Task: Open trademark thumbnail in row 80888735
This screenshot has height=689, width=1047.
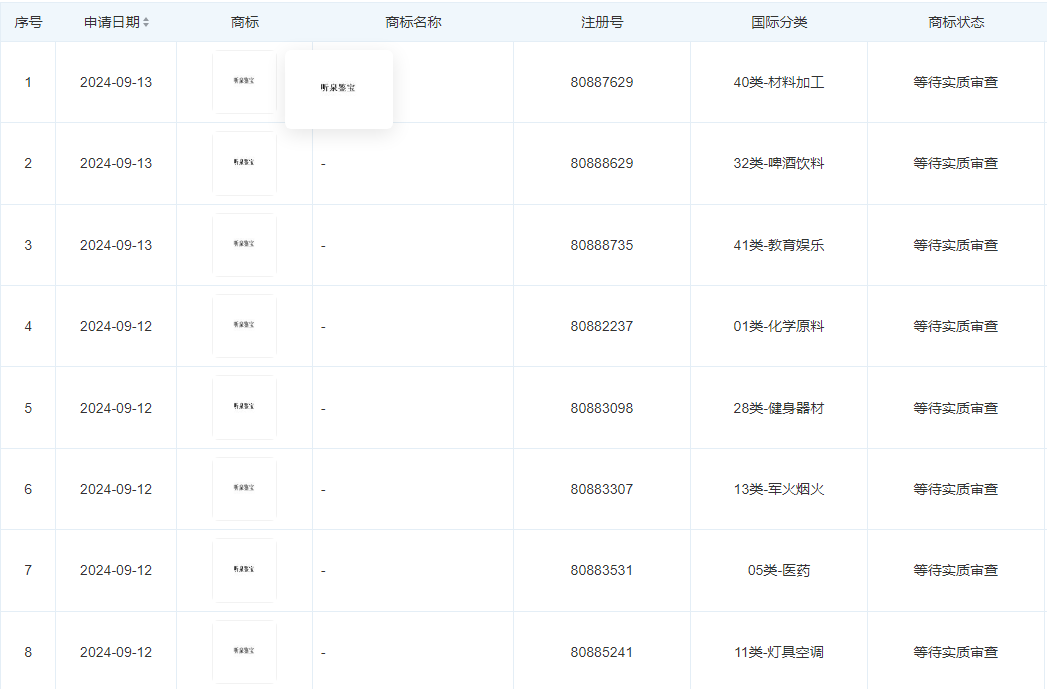Action: tap(244, 245)
